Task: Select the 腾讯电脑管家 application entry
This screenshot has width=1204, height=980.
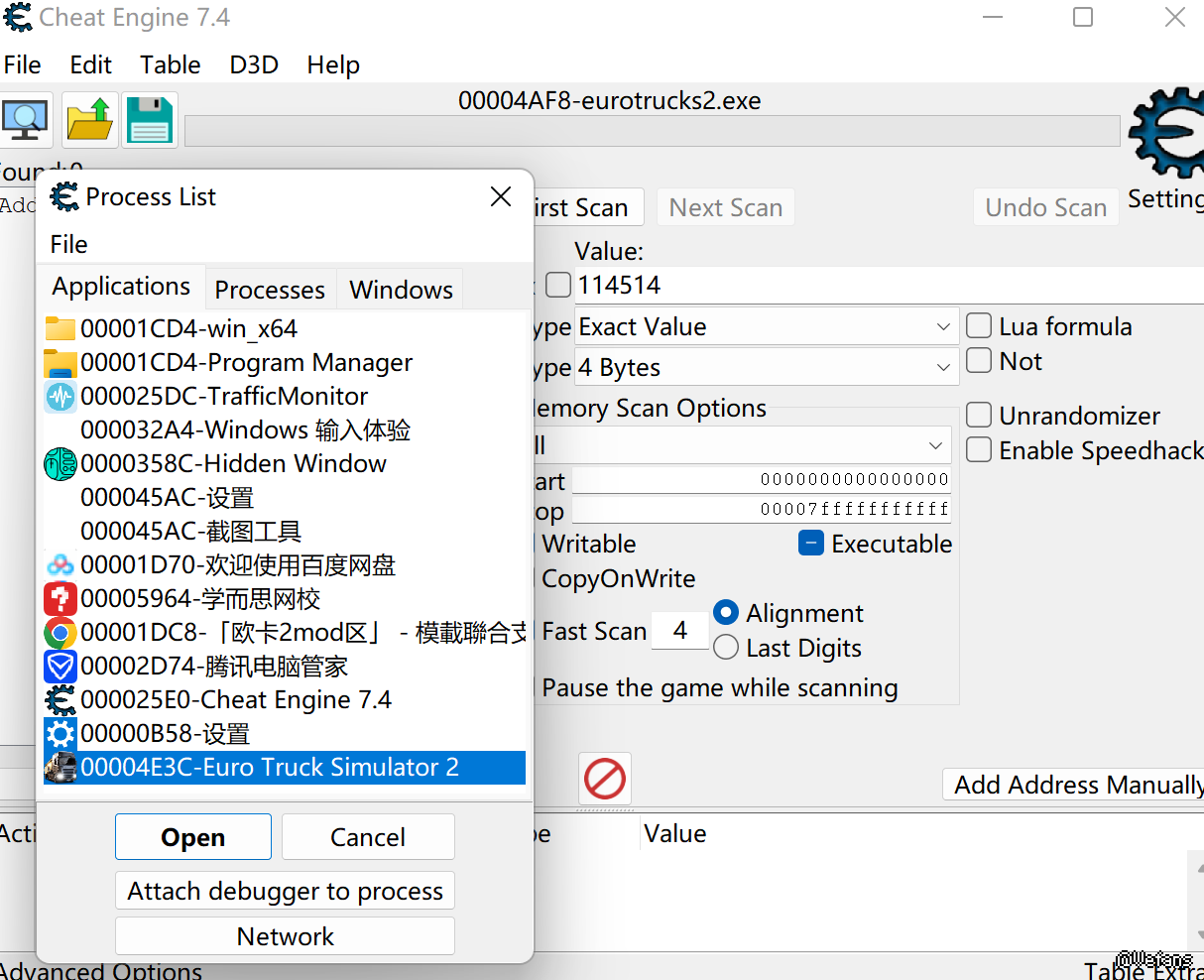Action: tap(213, 667)
